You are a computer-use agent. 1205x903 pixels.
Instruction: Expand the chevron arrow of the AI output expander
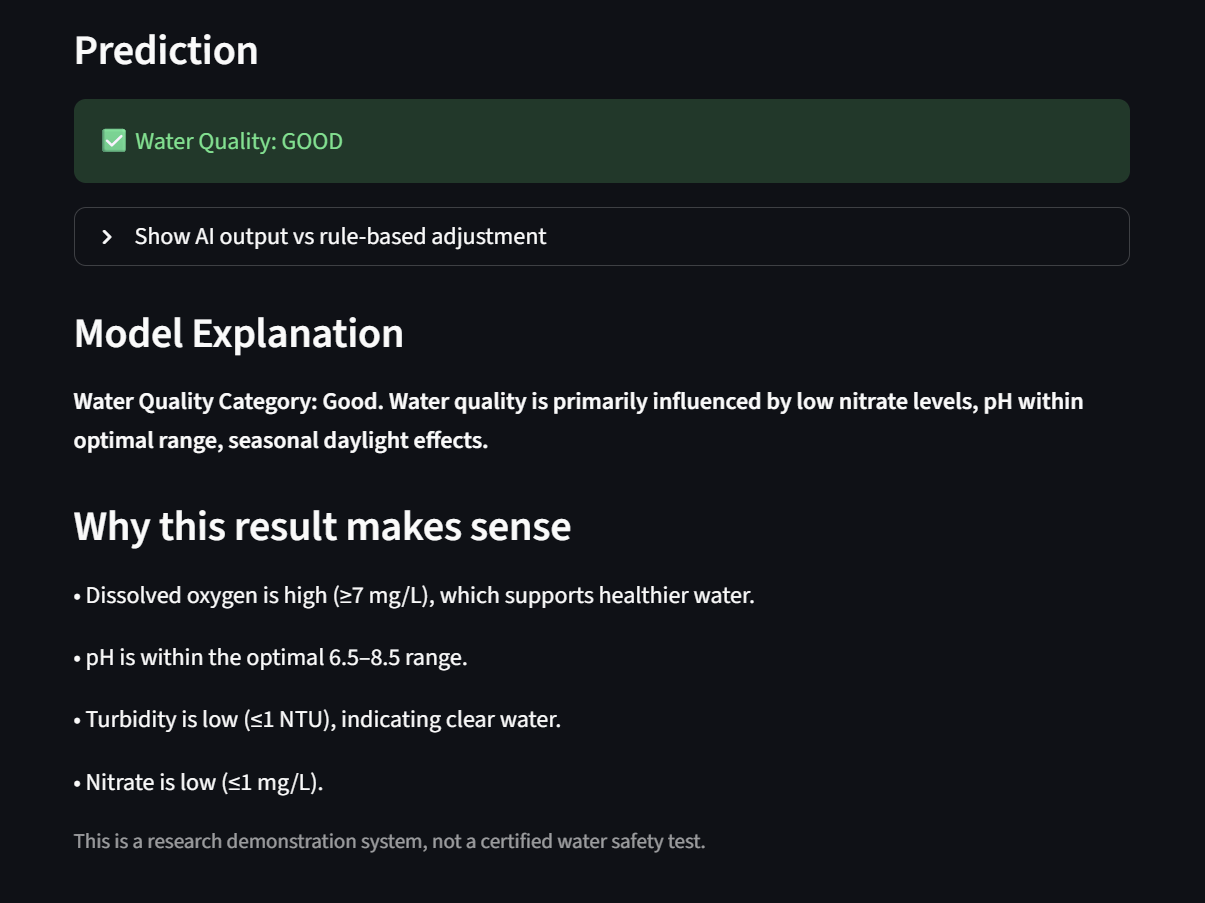pyautogui.click(x=107, y=237)
